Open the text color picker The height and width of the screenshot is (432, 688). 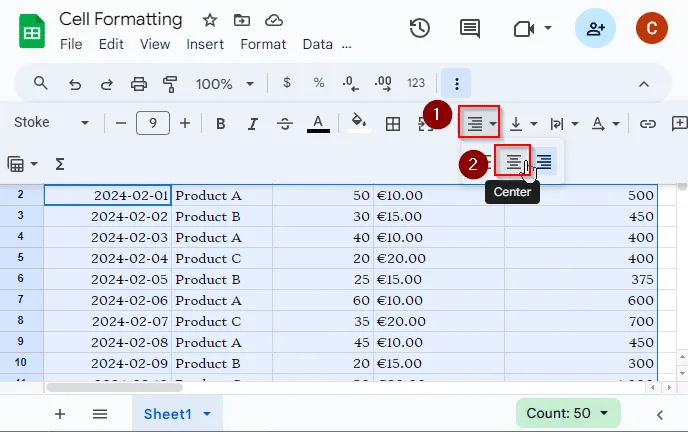(x=318, y=124)
